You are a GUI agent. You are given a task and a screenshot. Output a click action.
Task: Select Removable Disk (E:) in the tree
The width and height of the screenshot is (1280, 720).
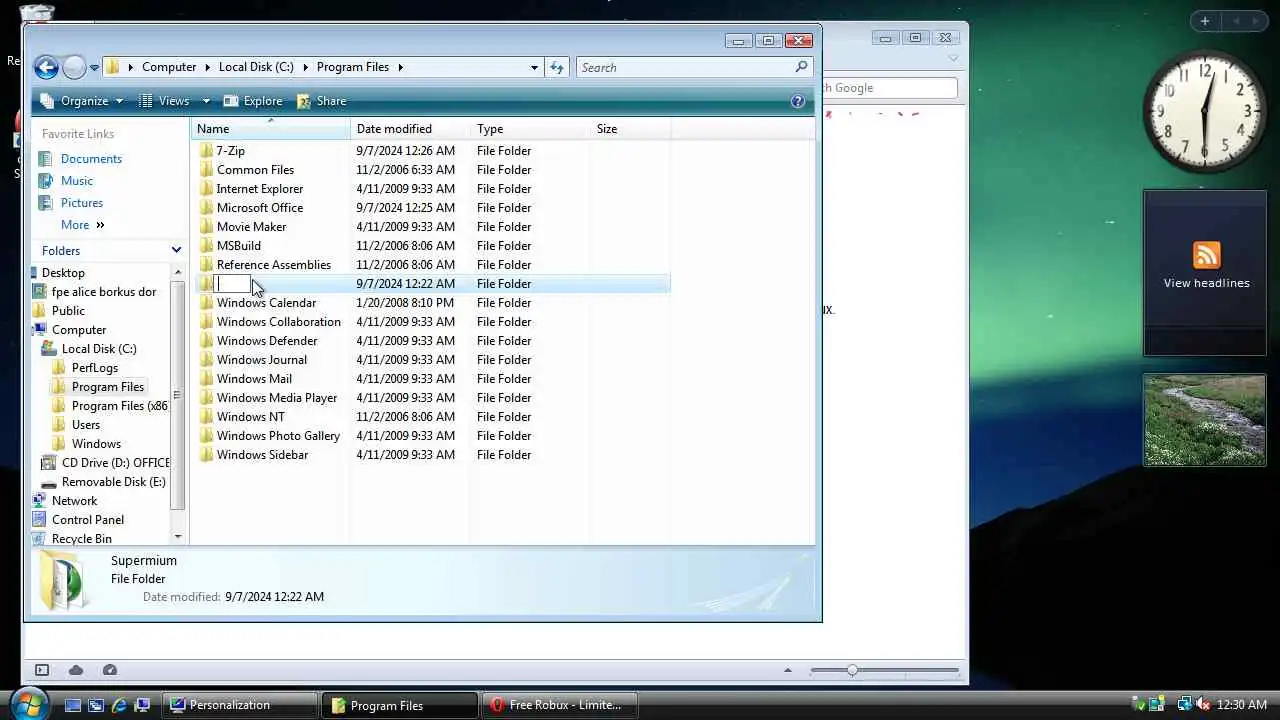[113, 482]
